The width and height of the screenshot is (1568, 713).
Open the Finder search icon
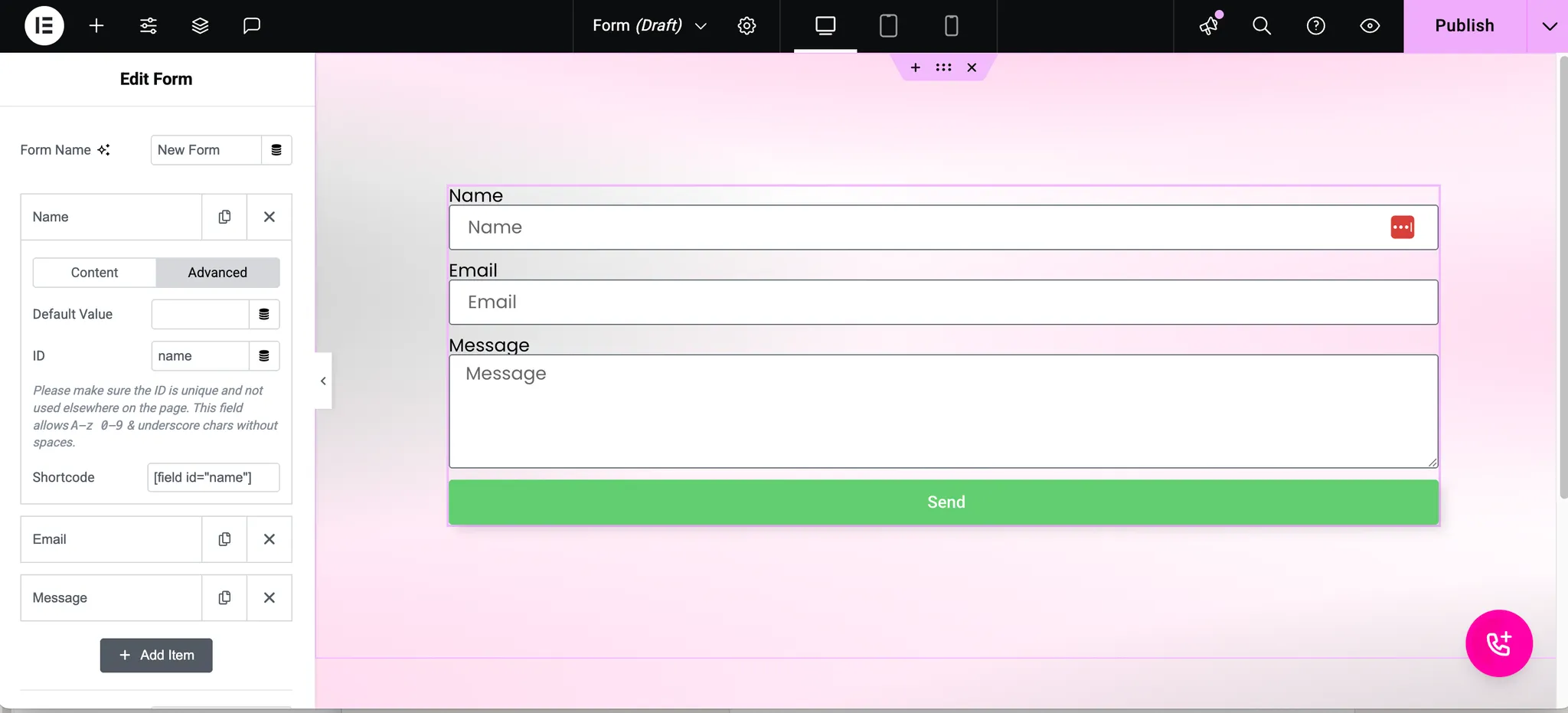click(x=1262, y=26)
